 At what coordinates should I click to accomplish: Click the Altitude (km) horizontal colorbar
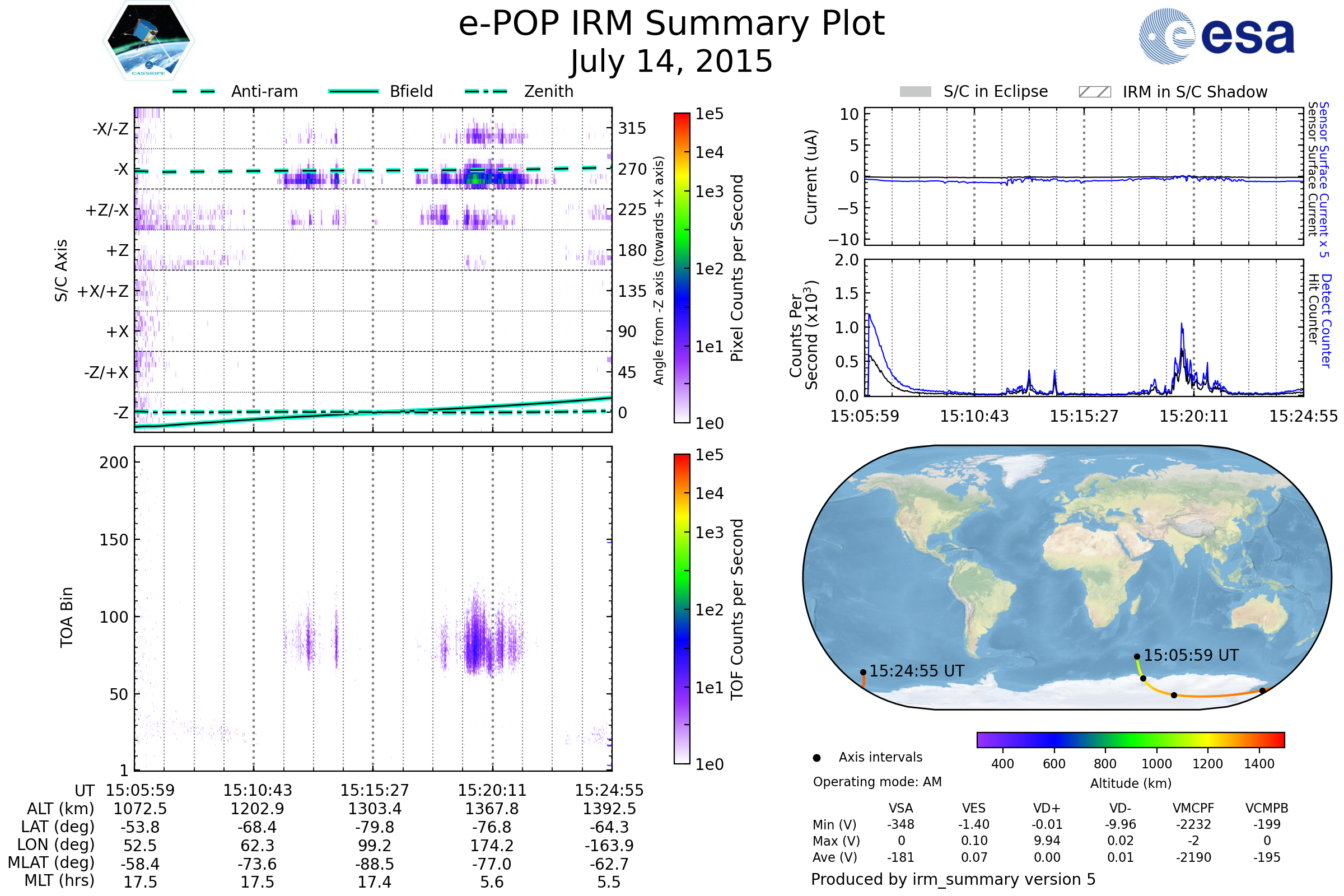click(1130, 739)
